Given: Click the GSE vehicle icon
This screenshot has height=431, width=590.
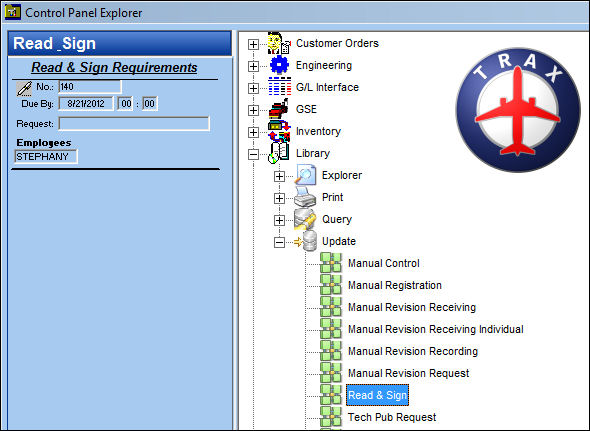Looking at the screenshot, I should [279, 109].
